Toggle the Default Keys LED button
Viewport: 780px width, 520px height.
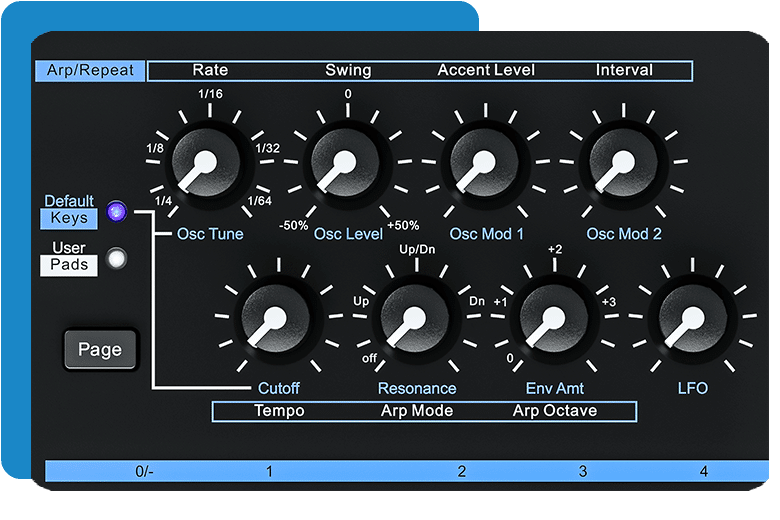click(x=117, y=210)
